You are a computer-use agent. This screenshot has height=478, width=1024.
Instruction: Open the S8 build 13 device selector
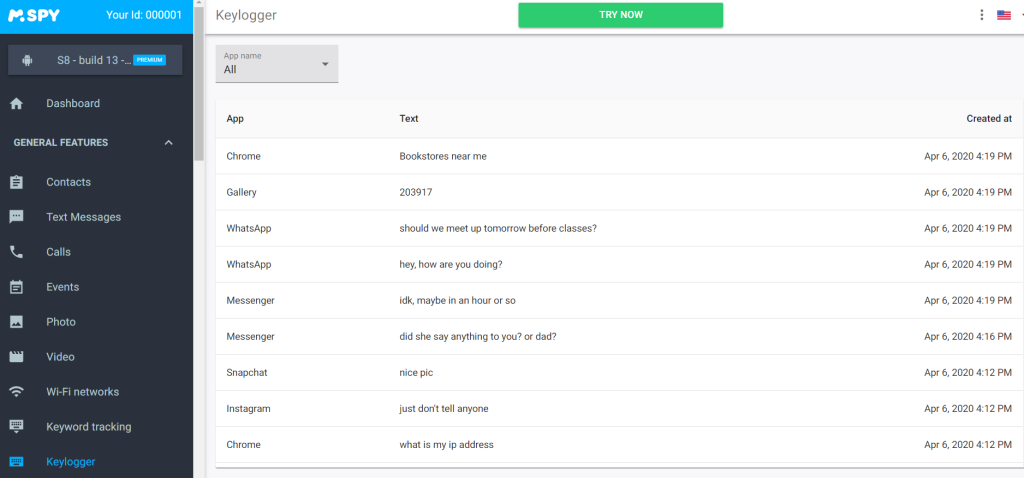coord(95,60)
